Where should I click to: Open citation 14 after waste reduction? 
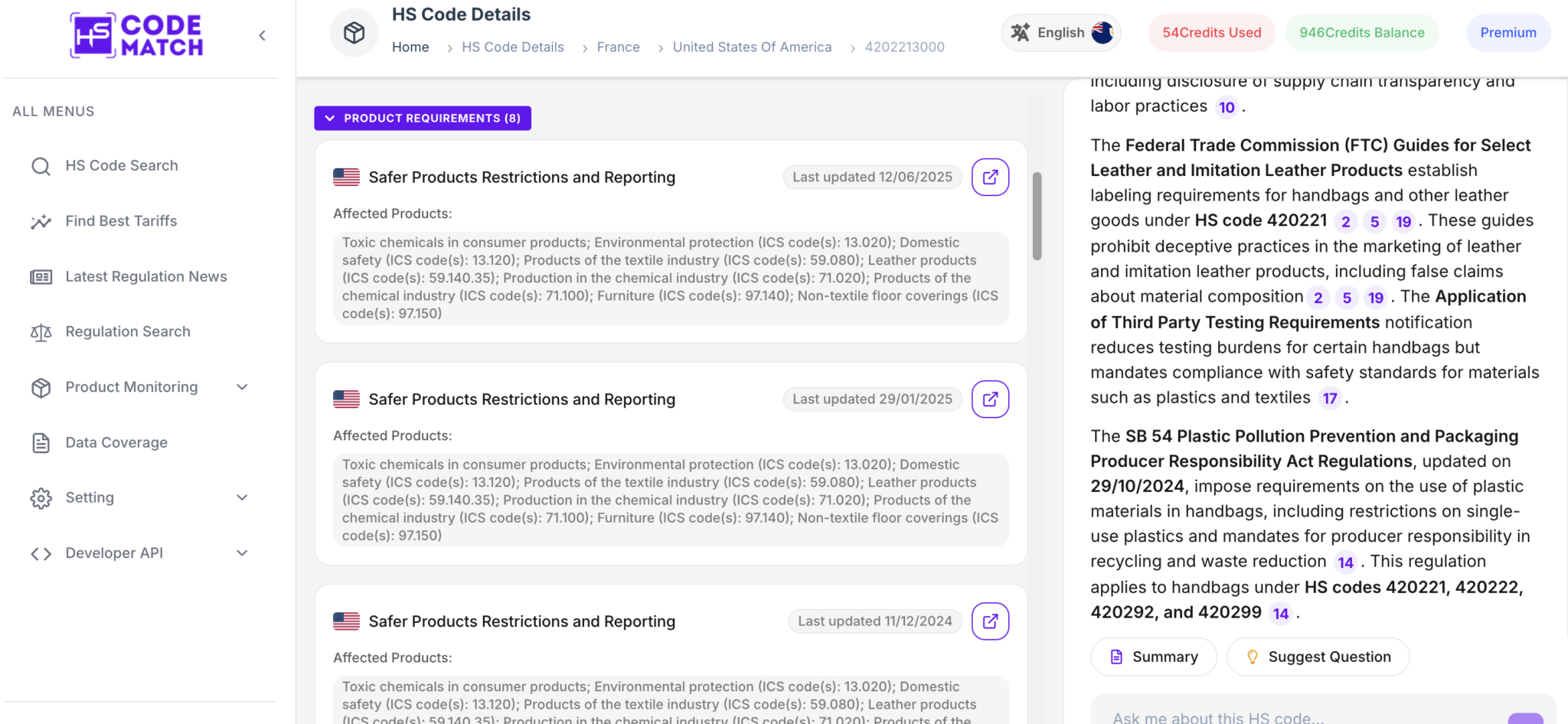[x=1345, y=563]
